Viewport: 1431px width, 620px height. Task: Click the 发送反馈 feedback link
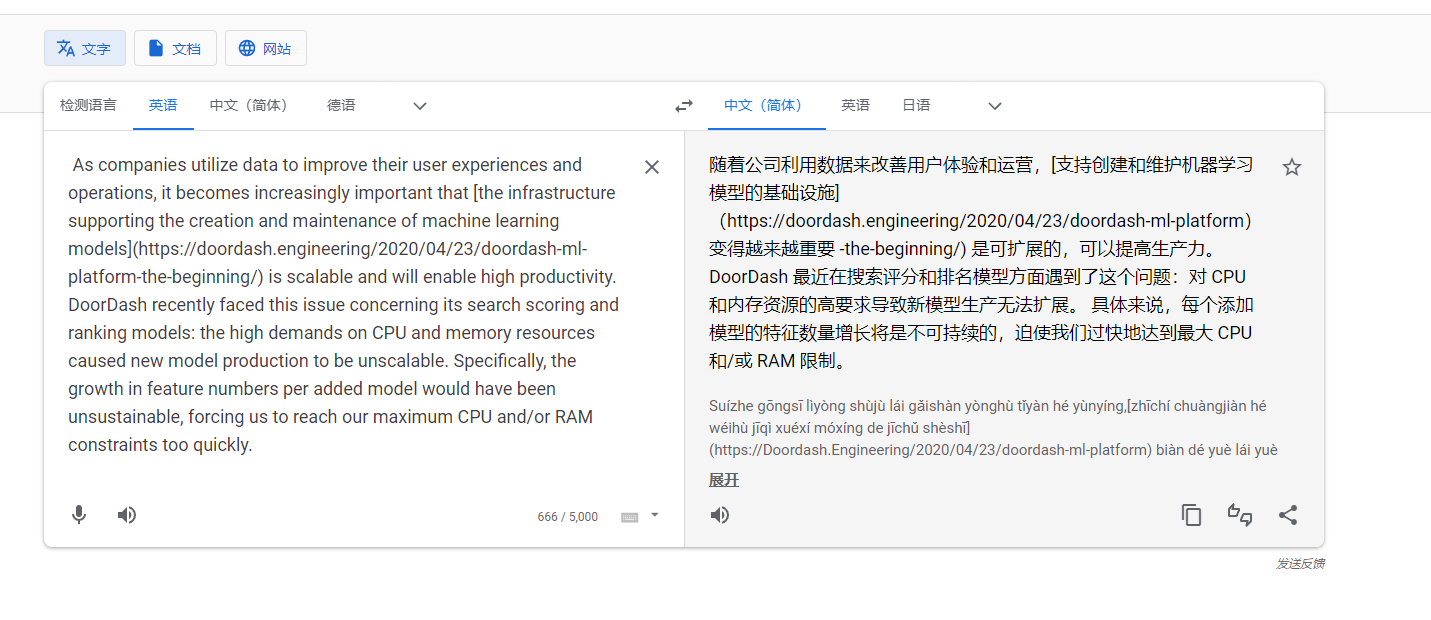coord(1302,563)
